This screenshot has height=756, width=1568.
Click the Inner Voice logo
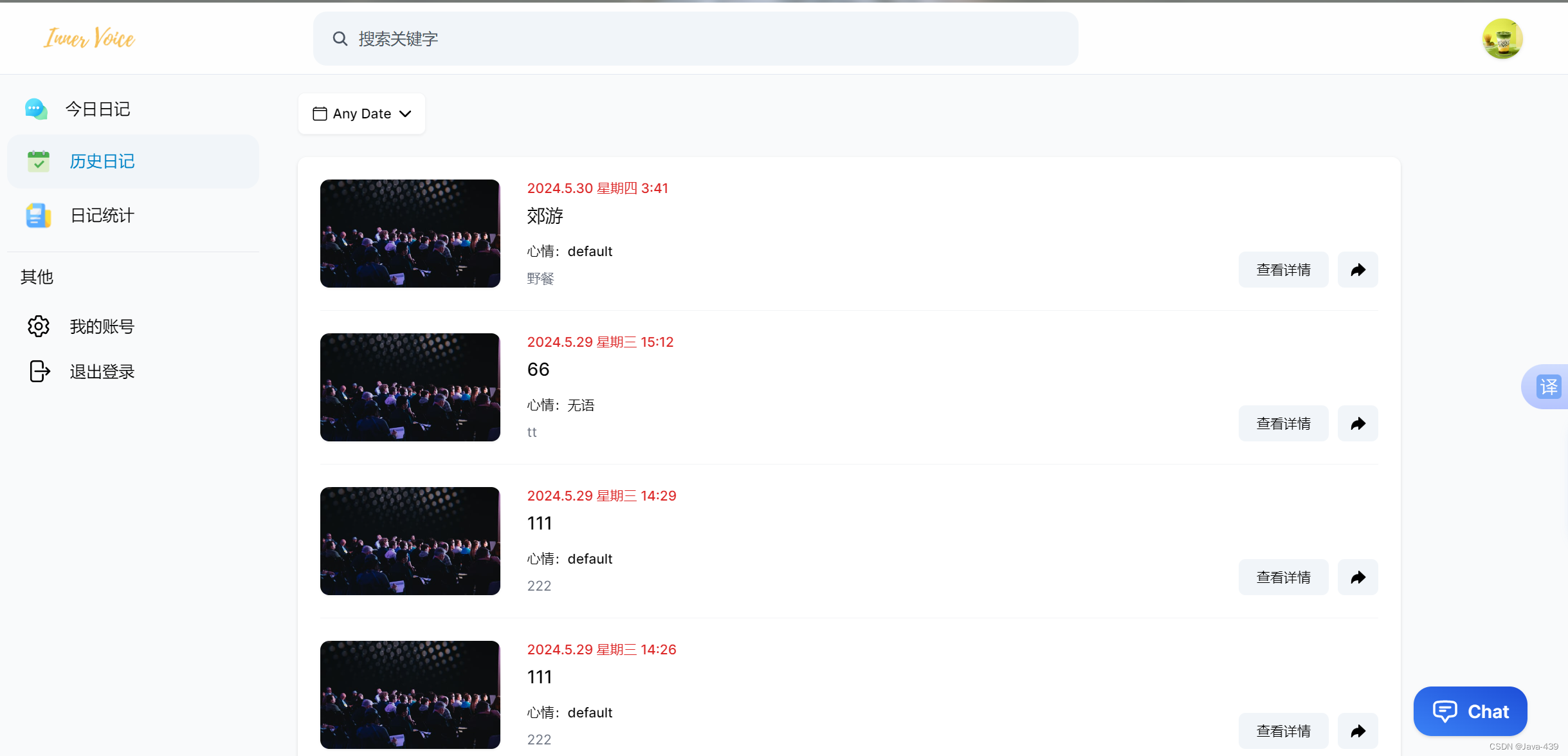coord(89,38)
